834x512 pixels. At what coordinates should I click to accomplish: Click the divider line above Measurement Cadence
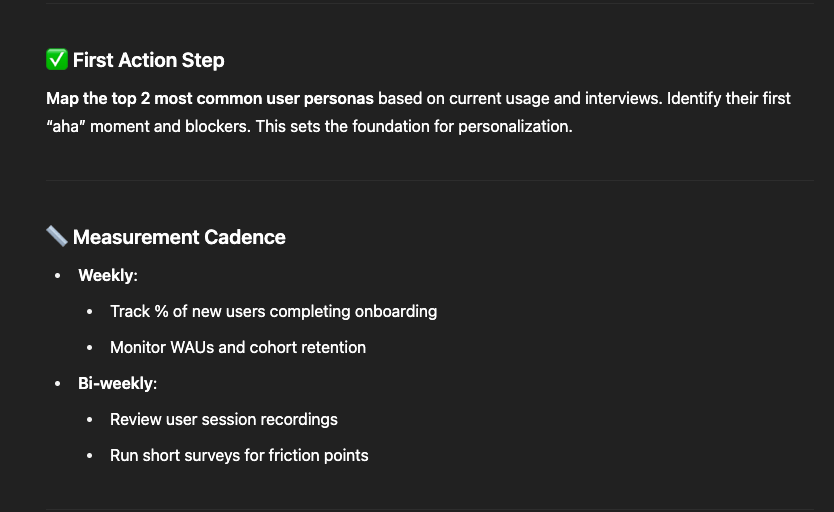[x=430, y=180]
